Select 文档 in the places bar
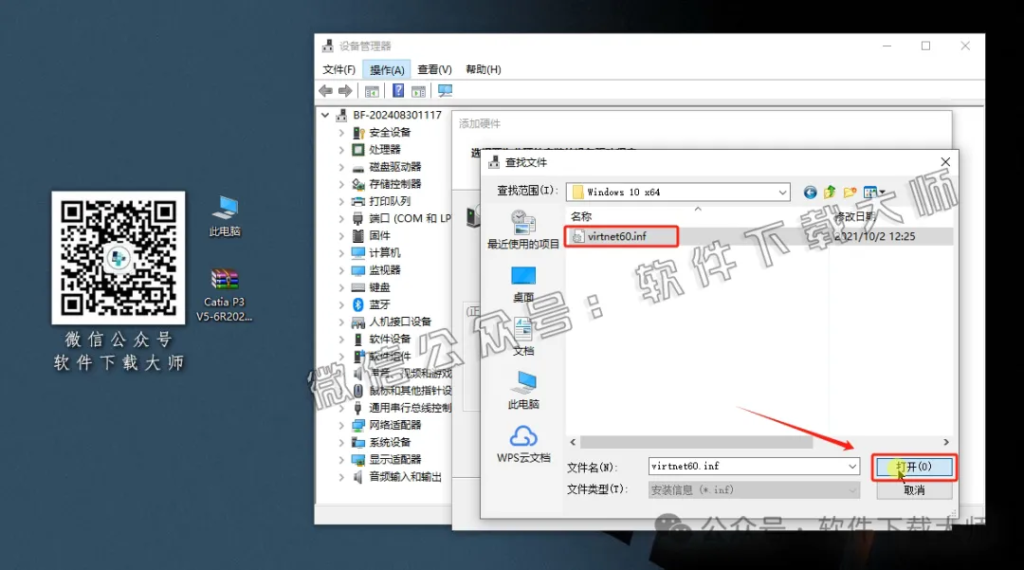The width and height of the screenshot is (1024, 570). pos(523,337)
